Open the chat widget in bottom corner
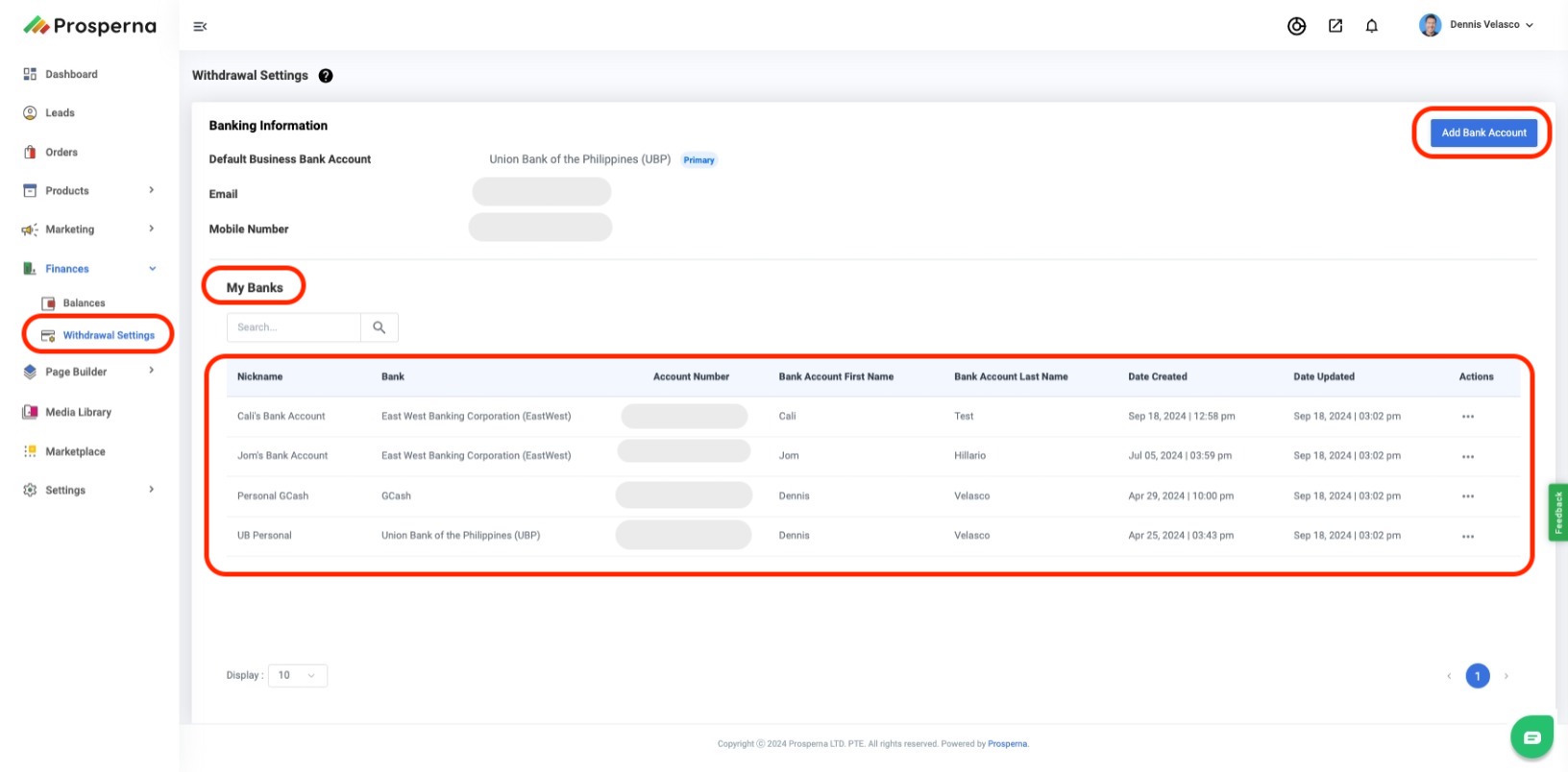The height and width of the screenshot is (772, 1568). click(1531, 737)
